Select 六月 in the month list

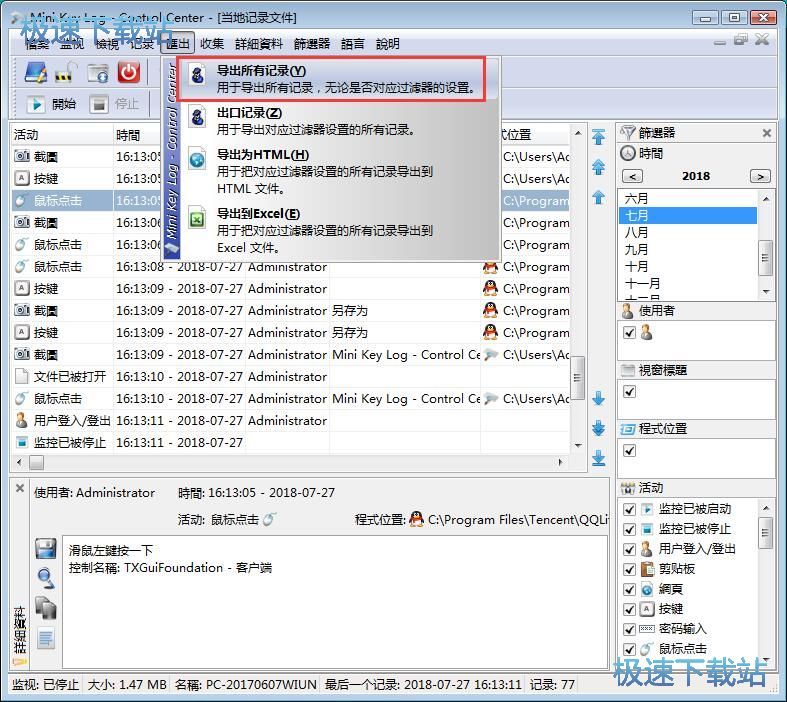click(688, 199)
